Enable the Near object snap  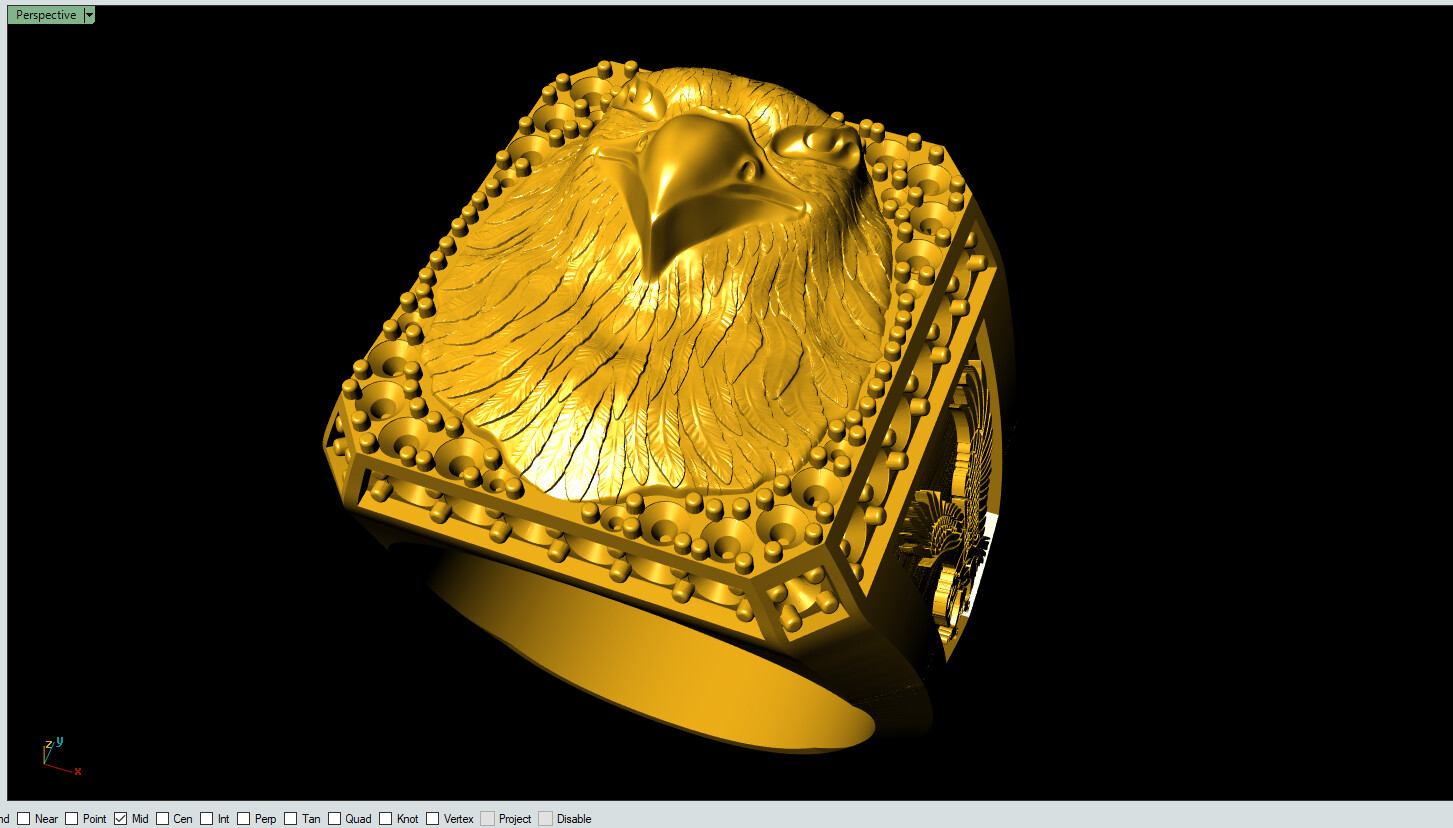(24, 818)
